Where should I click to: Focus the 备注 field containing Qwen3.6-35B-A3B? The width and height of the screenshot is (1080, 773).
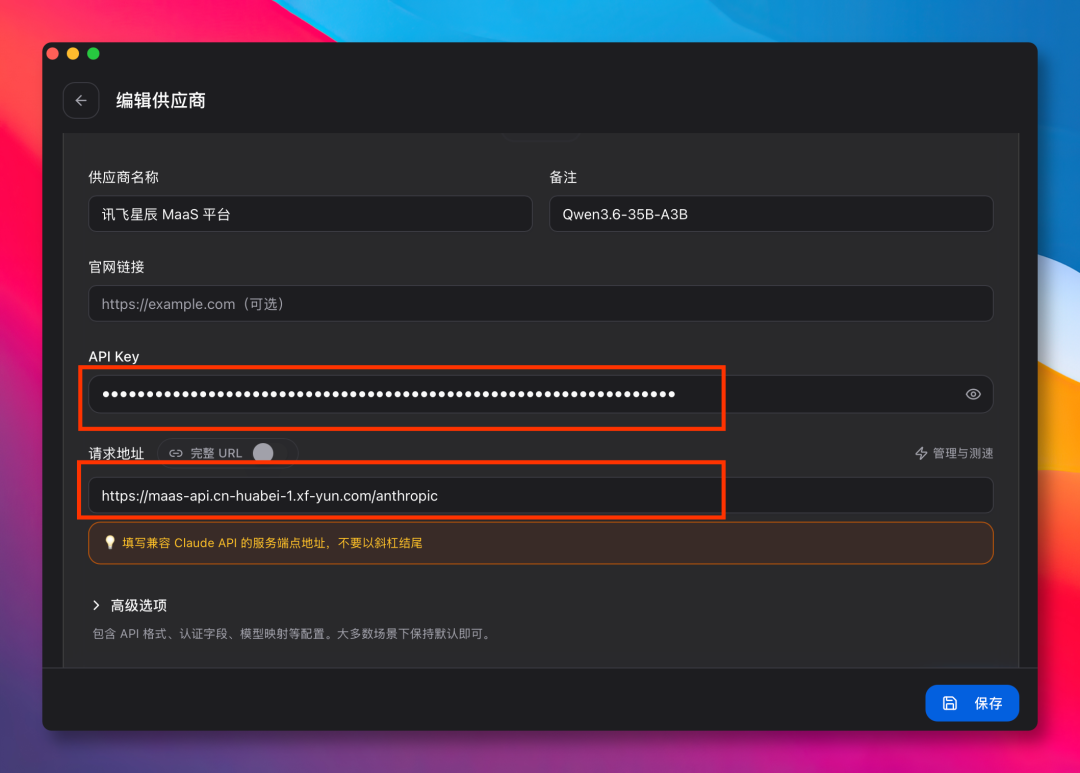(x=771, y=214)
